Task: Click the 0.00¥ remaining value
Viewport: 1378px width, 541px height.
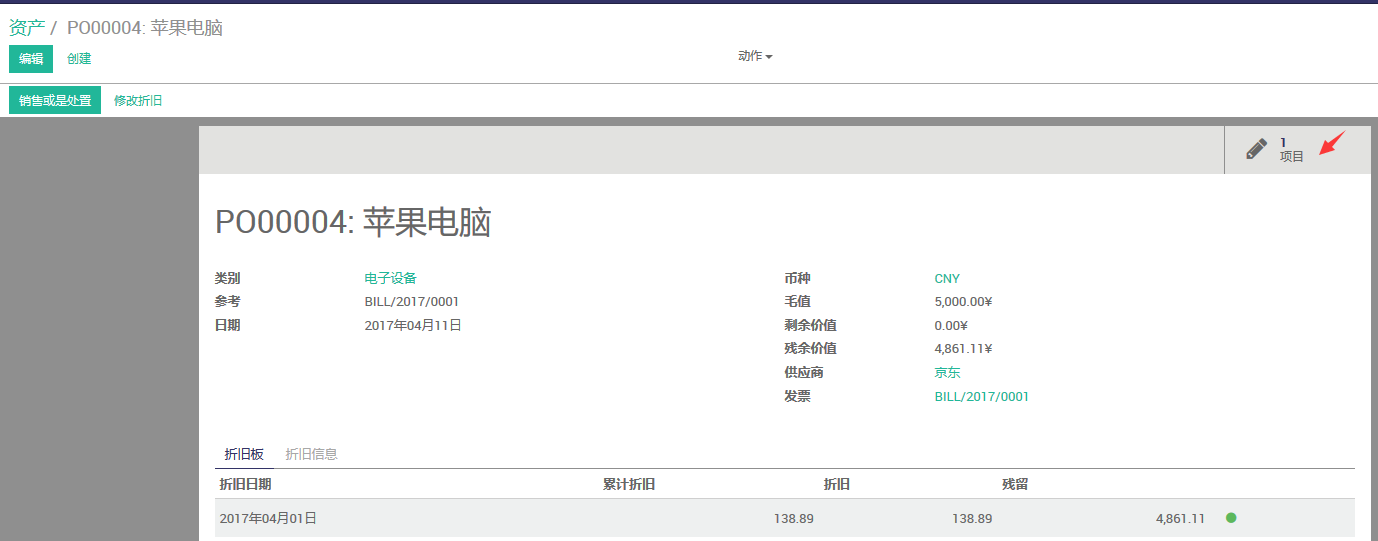Action: click(x=951, y=325)
